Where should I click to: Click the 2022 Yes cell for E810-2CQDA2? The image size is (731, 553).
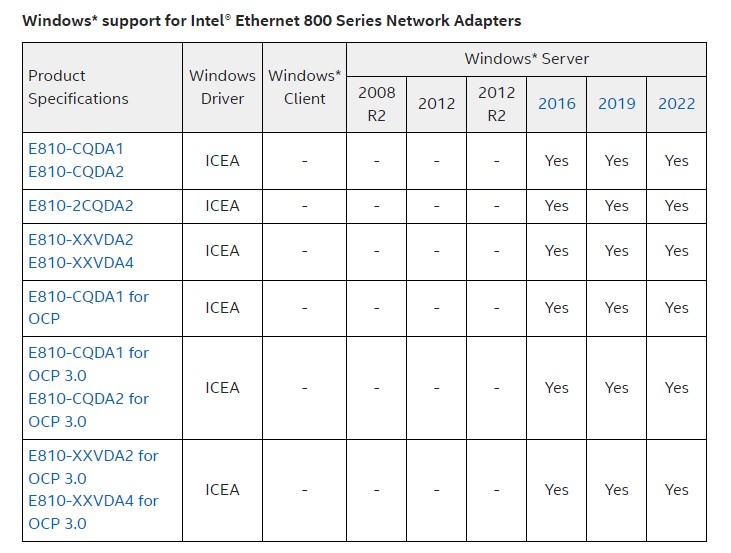click(x=677, y=206)
